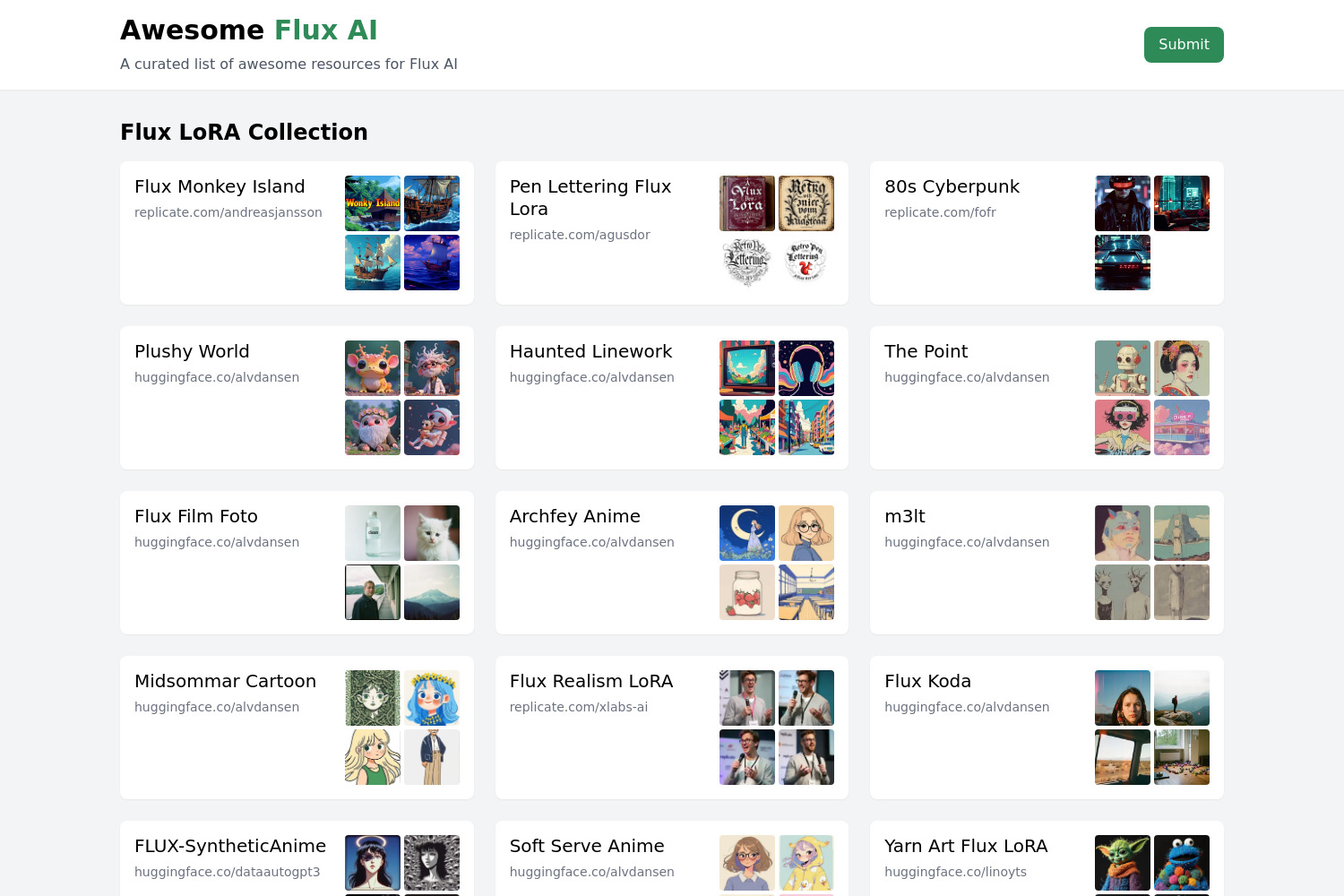Click the green Submit button
Viewport: 1344px width, 896px height.
click(1184, 45)
